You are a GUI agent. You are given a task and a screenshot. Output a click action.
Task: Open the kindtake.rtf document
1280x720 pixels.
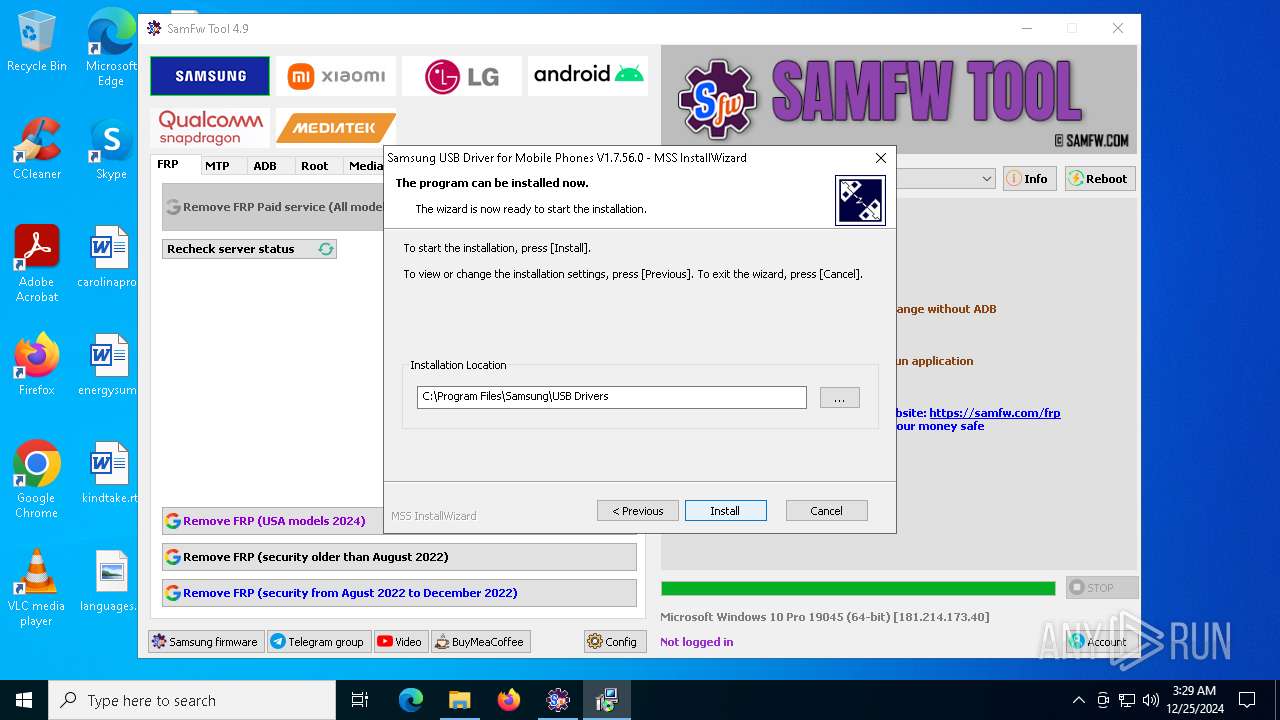(108, 473)
